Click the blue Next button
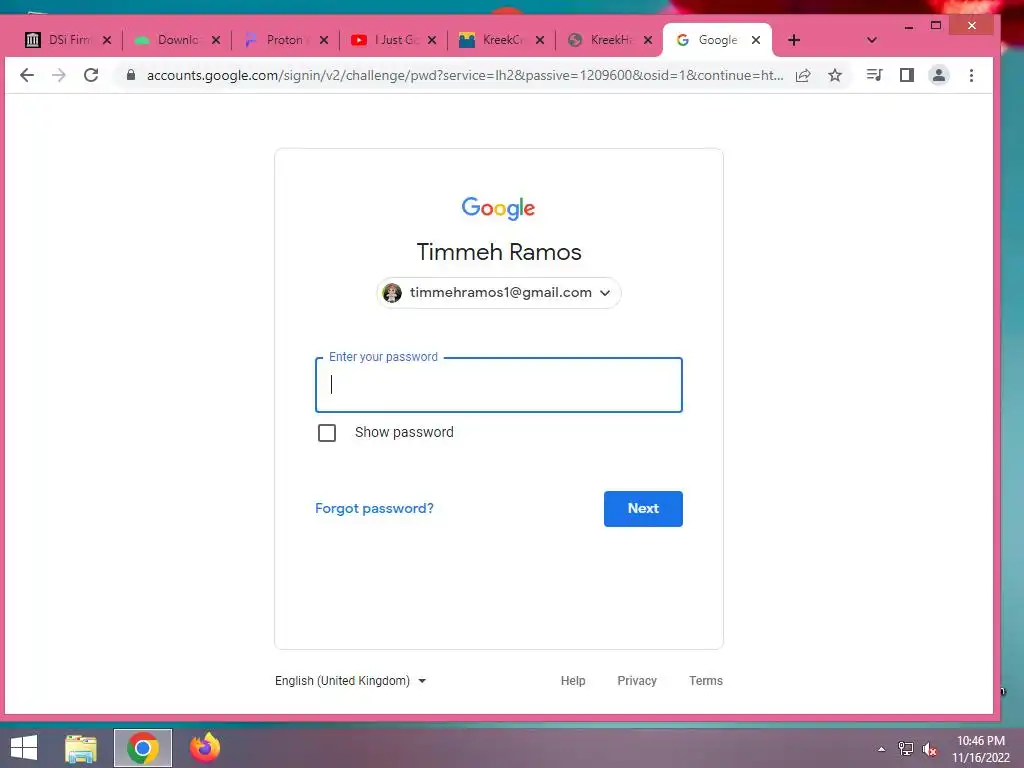This screenshot has height=768, width=1024. [643, 509]
